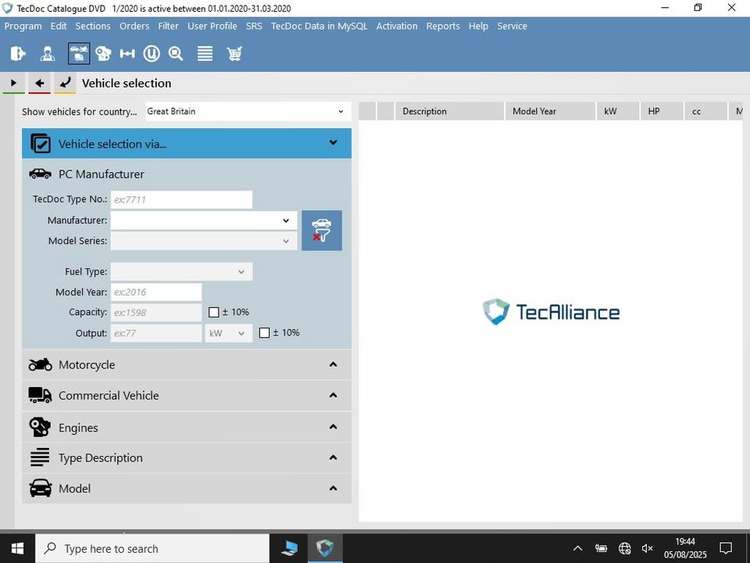
Task: Open the Reports menu
Action: 442,26
